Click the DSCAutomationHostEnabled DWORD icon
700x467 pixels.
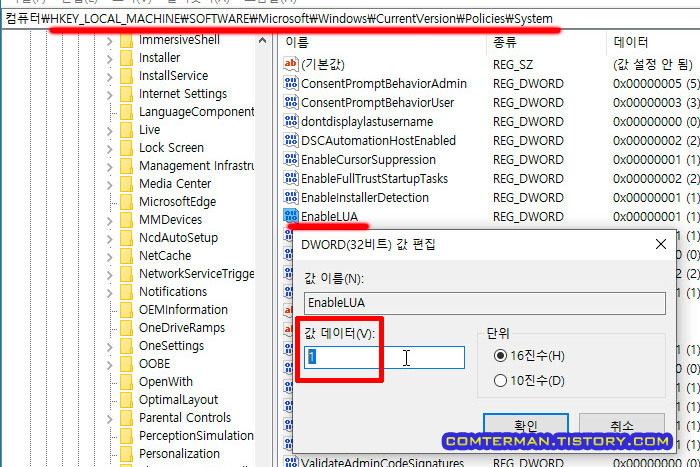coord(291,140)
